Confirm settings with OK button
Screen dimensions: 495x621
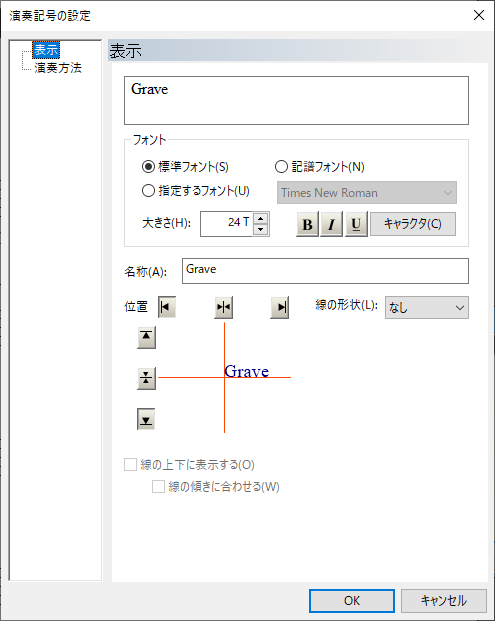(352, 600)
